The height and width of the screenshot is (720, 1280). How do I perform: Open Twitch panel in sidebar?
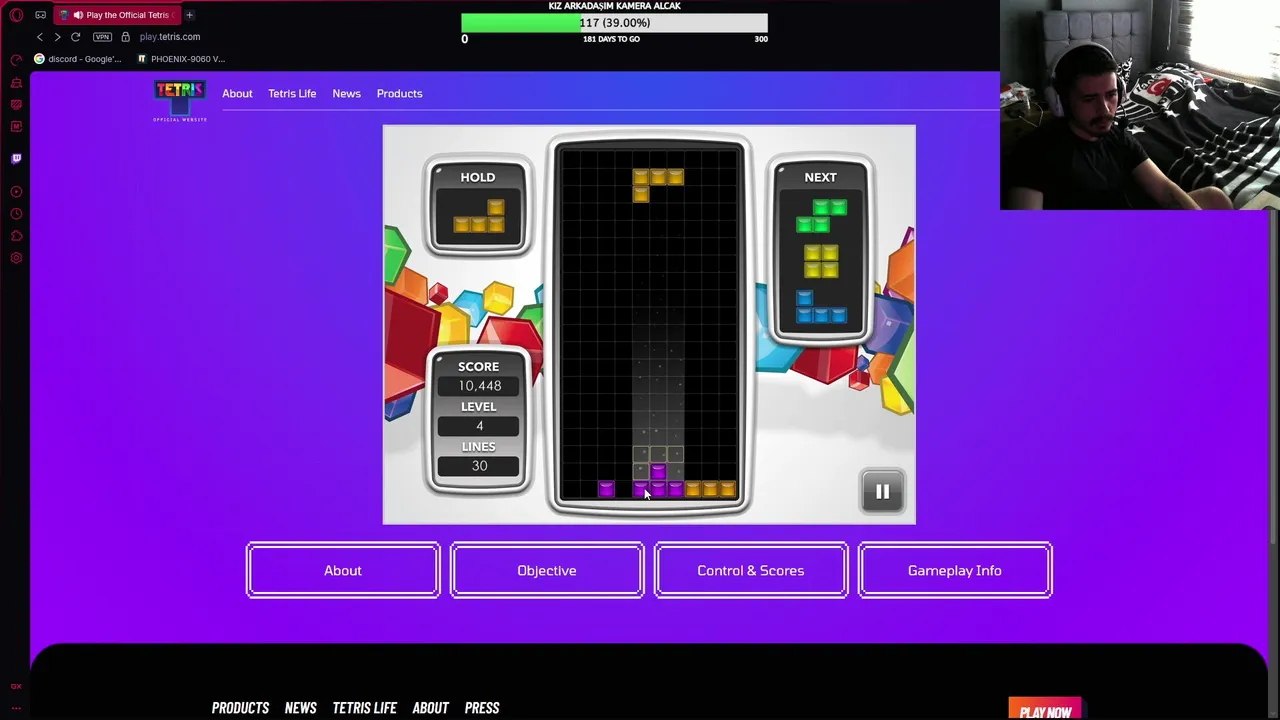pos(16,158)
